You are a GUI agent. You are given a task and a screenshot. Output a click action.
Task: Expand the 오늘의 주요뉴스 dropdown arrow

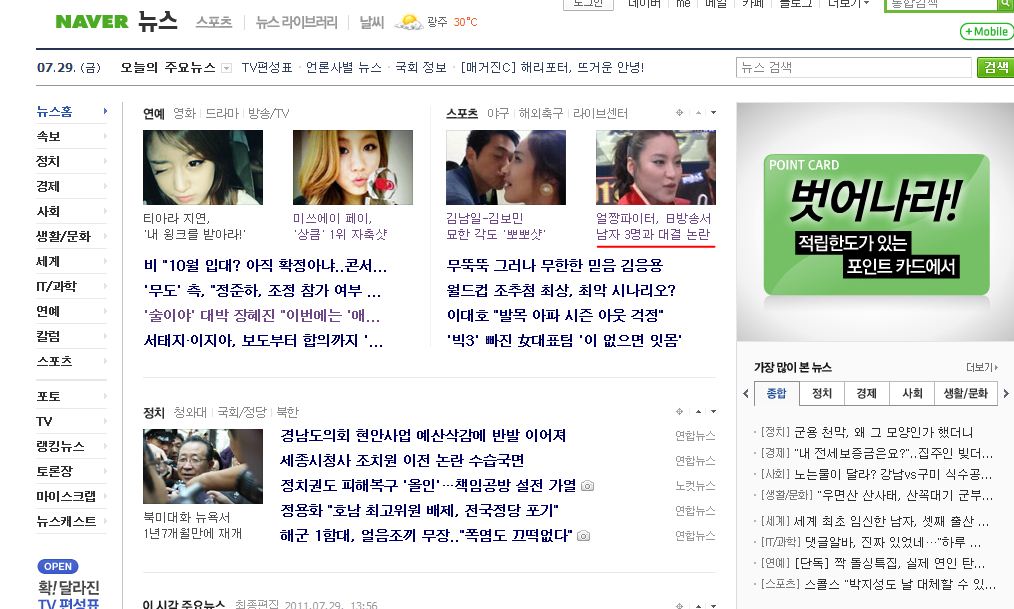(x=227, y=68)
